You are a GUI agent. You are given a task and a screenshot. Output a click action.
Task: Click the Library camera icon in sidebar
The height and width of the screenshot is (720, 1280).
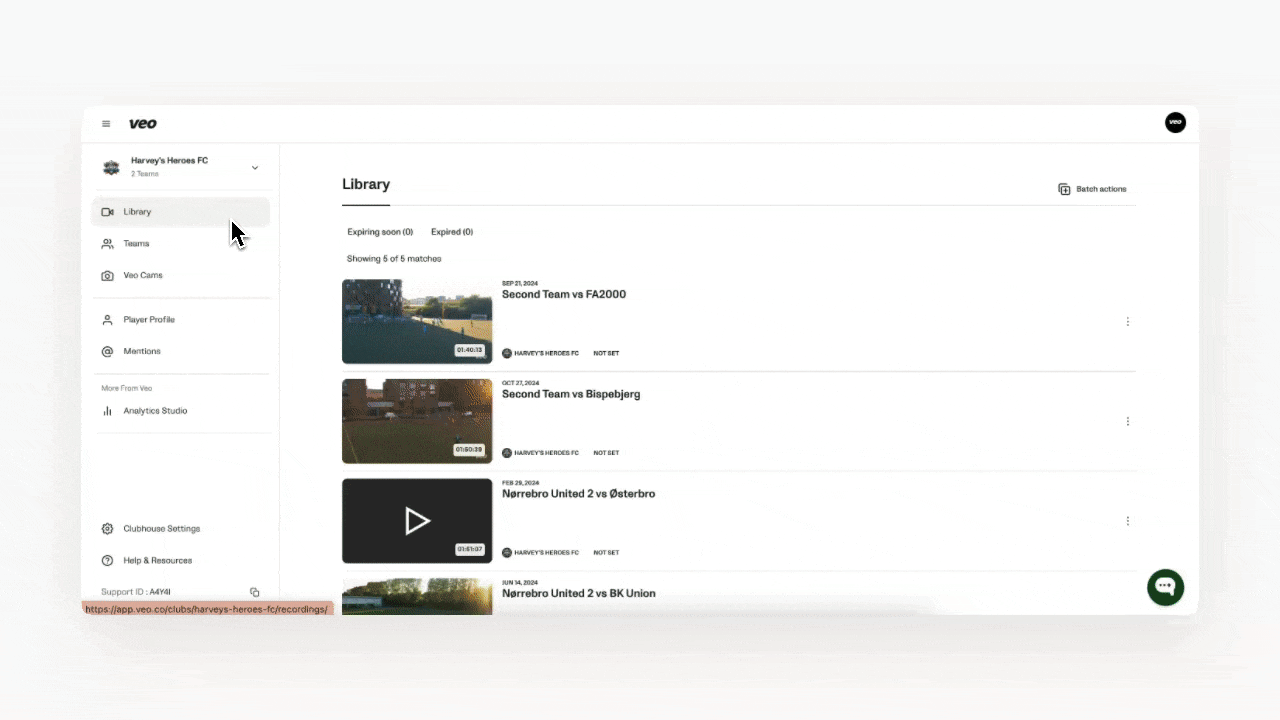(x=107, y=212)
